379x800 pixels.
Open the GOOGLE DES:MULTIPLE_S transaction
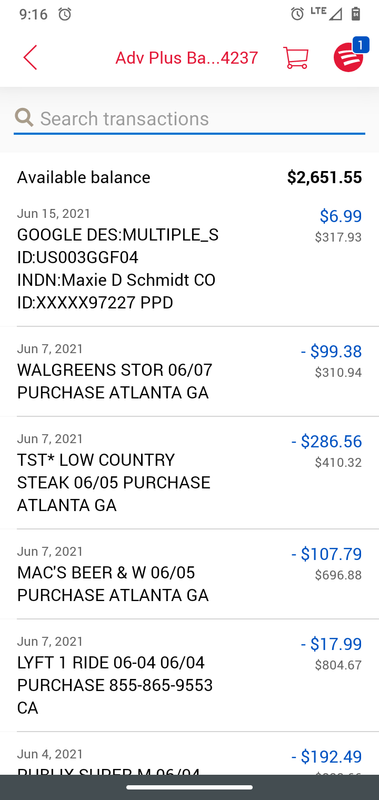[x=189, y=259]
